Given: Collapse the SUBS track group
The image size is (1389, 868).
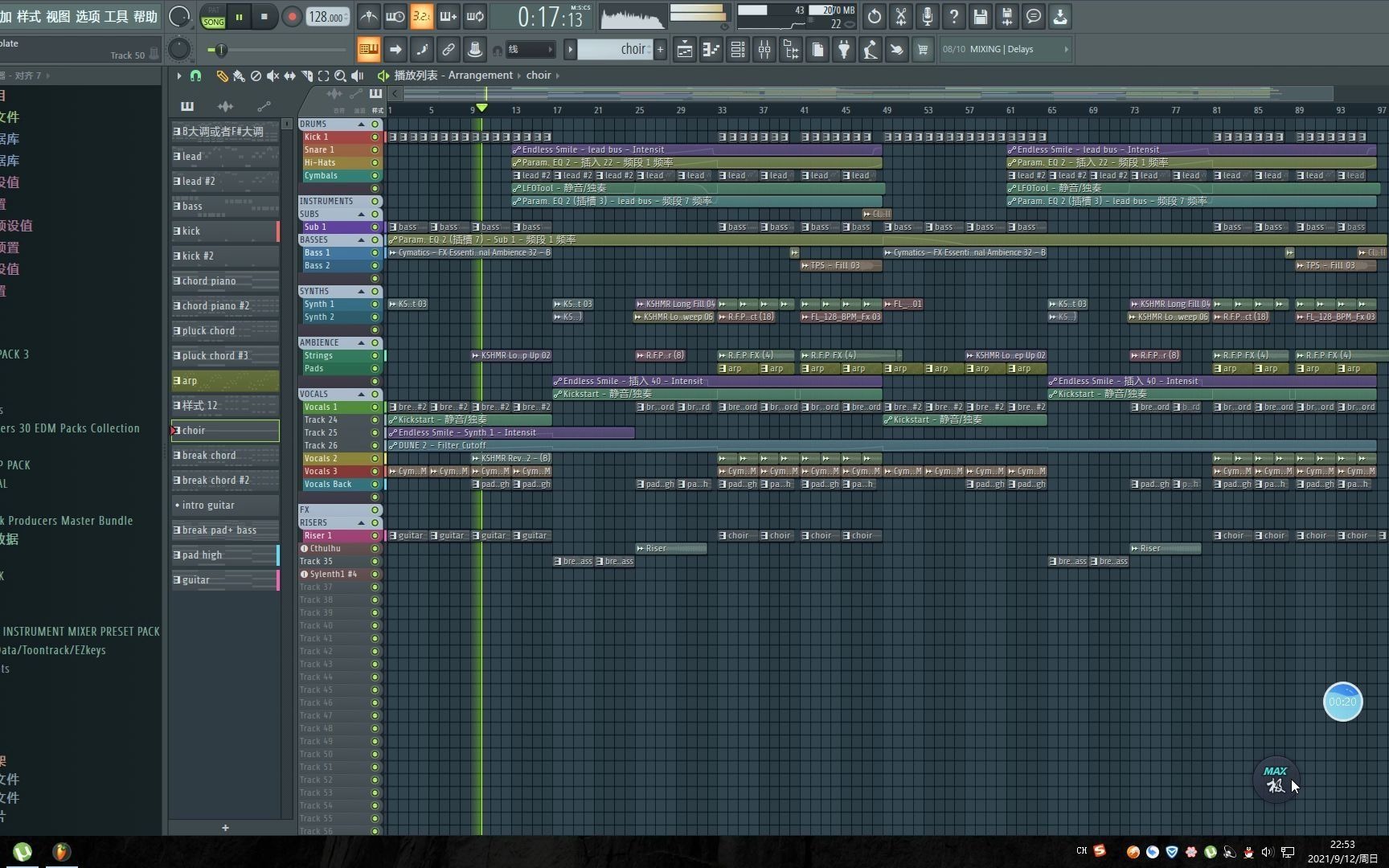Looking at the screenshot, I should [x=361, y=214].
